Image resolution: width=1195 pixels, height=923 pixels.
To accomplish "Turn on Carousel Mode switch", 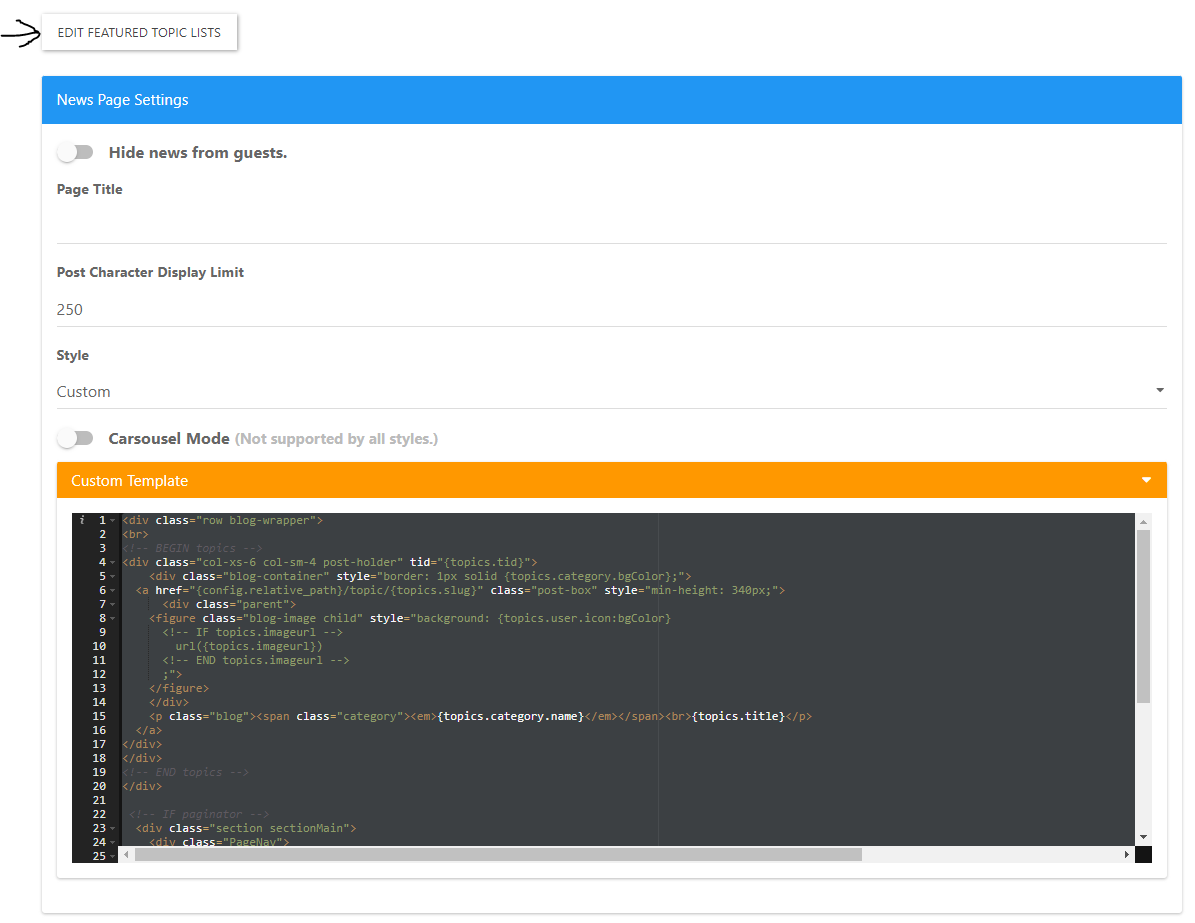I will click(75, 439).
